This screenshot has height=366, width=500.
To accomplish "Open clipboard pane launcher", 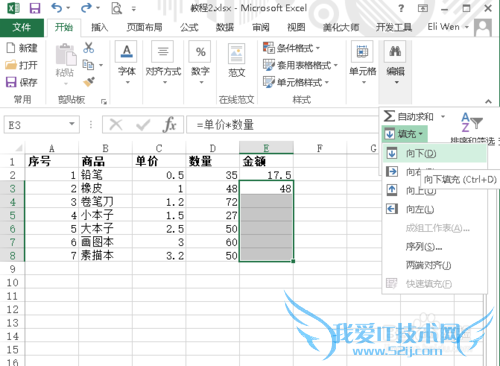I will (x=104, y=102).
